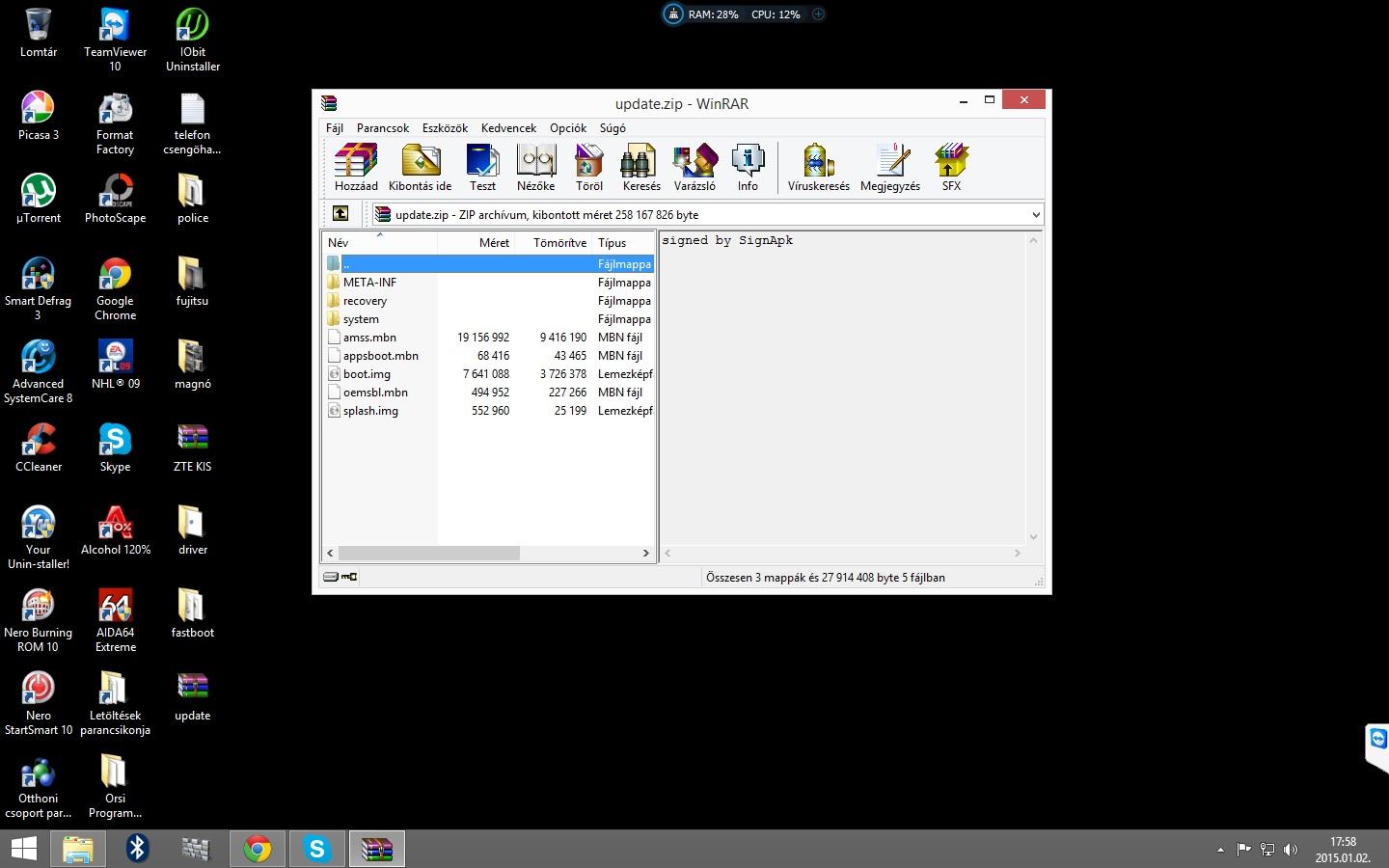1389x868 pixels.
Task: Click the file list horizontal scrollbar thumb
Action: [x=428, y=553]
